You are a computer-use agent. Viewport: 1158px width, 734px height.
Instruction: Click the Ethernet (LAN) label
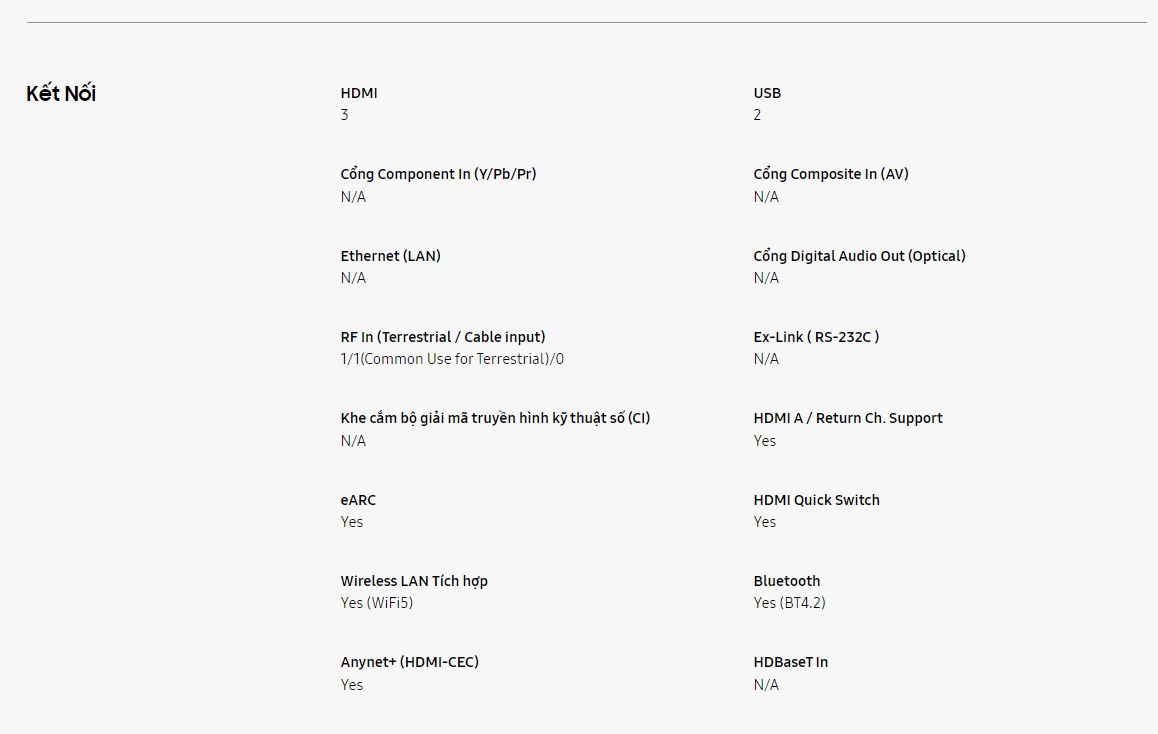(x=390, y=256)
